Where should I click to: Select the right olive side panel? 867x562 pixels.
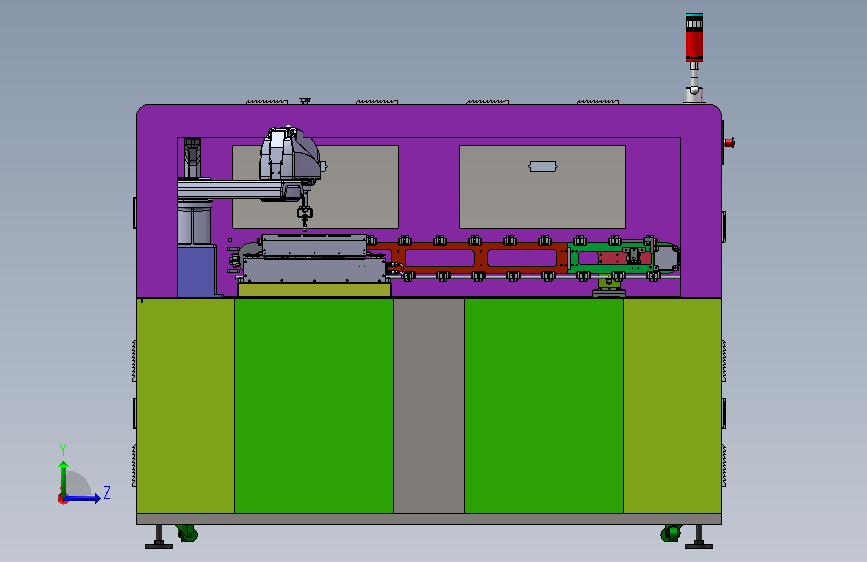(672, 405)
